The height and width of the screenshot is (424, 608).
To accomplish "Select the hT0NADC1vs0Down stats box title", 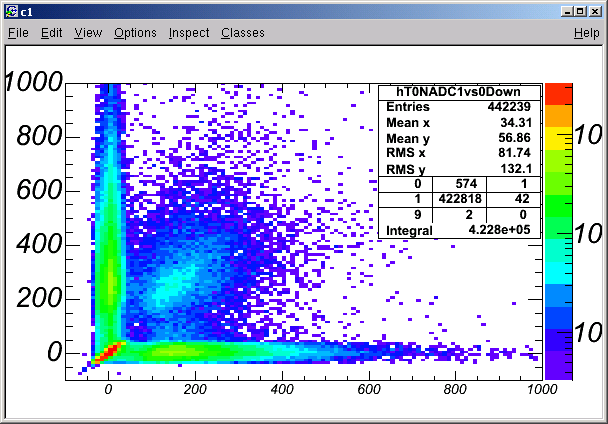I will click(458, 92).
